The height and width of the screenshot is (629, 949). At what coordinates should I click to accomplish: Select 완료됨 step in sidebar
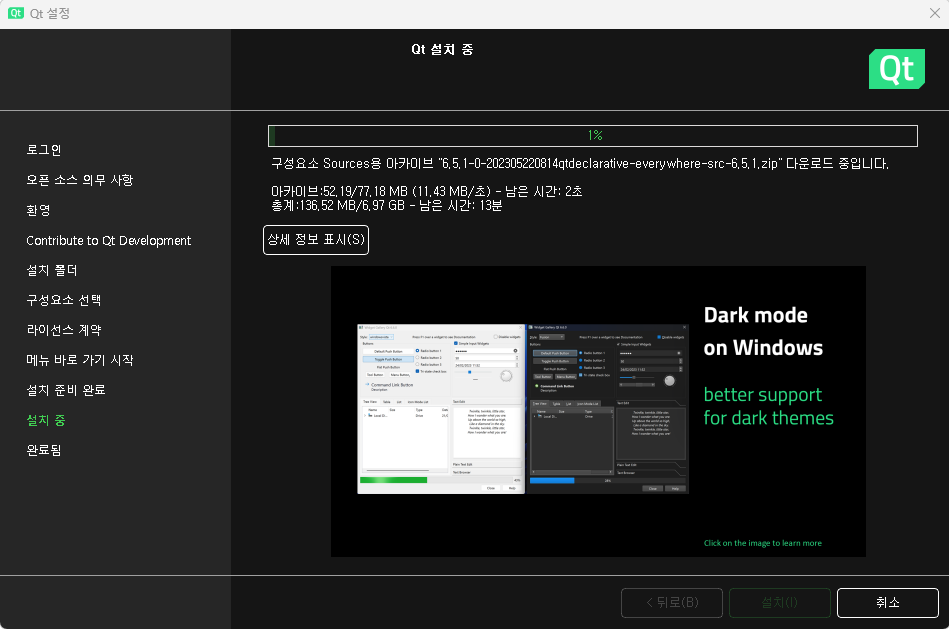(44, 450)
